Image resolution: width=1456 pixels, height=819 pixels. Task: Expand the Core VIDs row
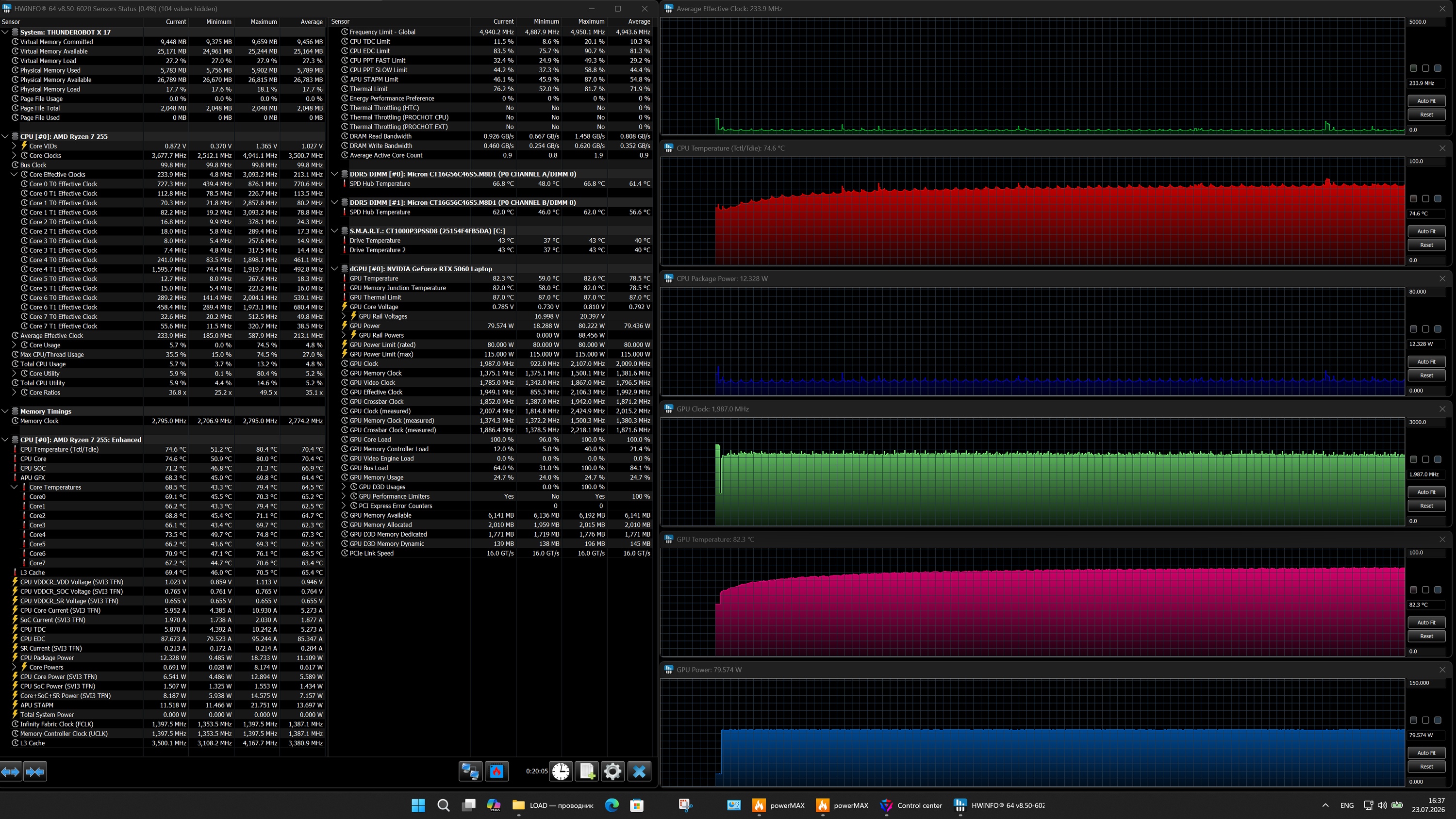tap(14, 146)
